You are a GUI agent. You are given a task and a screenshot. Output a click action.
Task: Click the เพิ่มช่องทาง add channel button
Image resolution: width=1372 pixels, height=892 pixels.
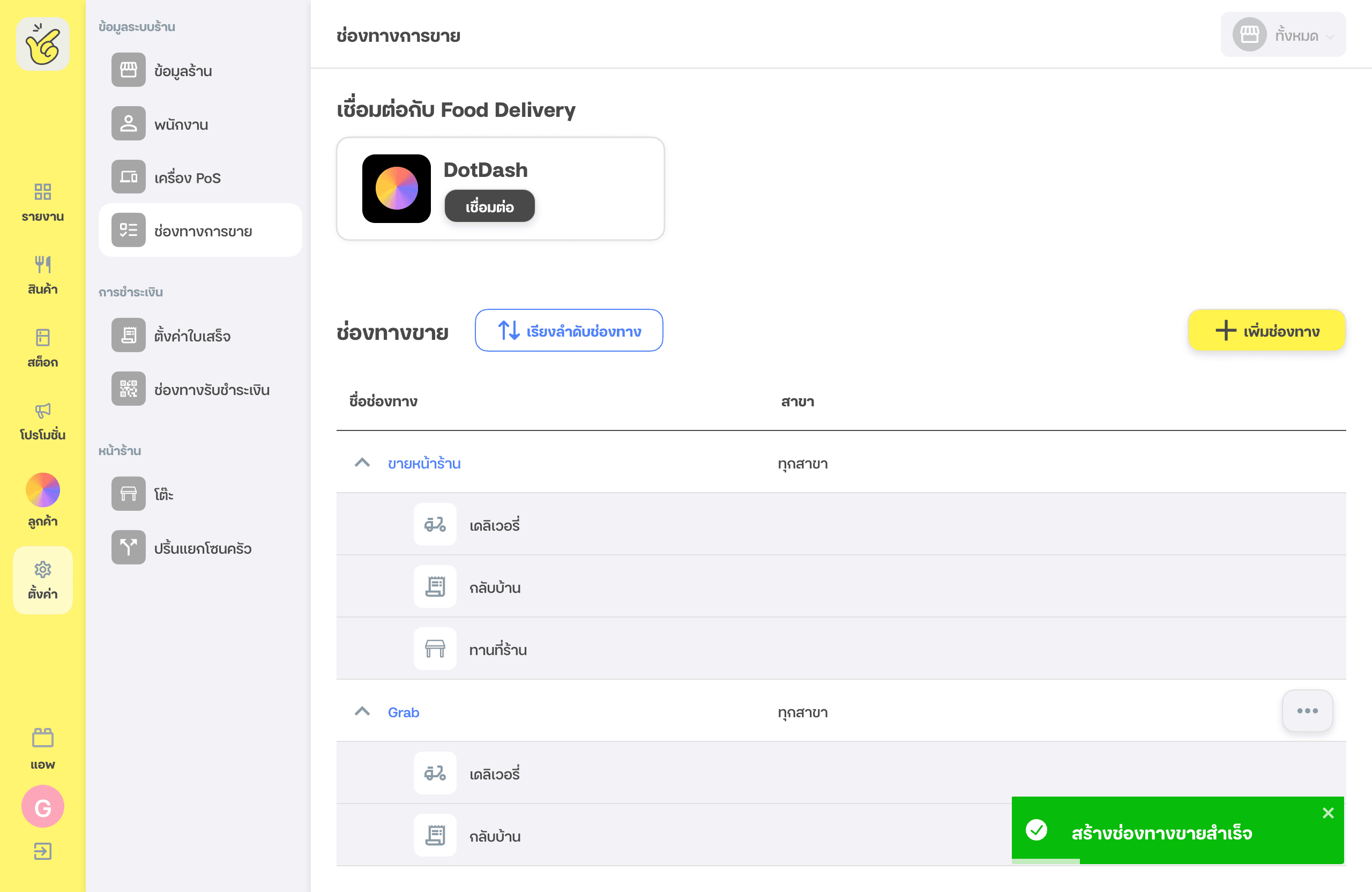tap(1266, 330)
